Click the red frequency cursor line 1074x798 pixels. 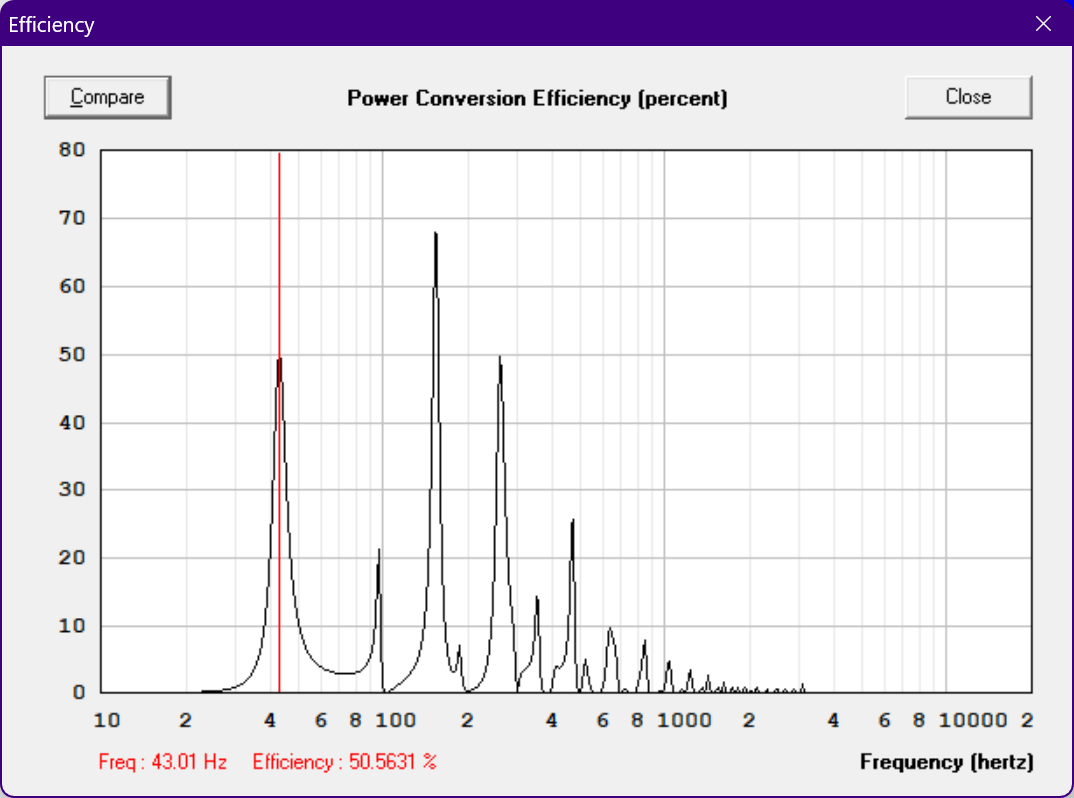tap(279, 422)
